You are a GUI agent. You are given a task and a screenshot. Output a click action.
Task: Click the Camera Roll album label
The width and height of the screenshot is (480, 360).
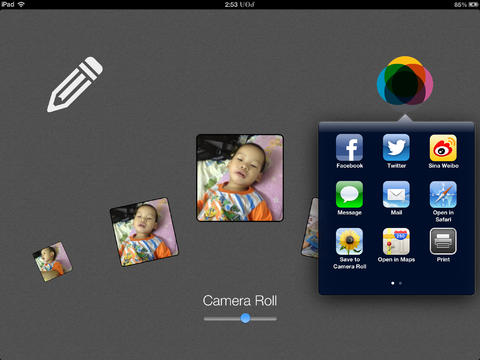[240, 301]
